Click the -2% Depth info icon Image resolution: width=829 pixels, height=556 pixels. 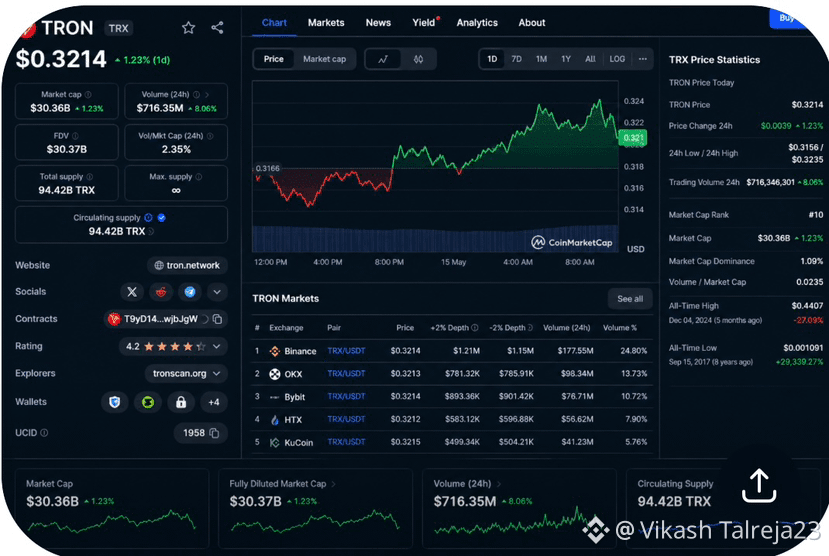click(530, 328)
